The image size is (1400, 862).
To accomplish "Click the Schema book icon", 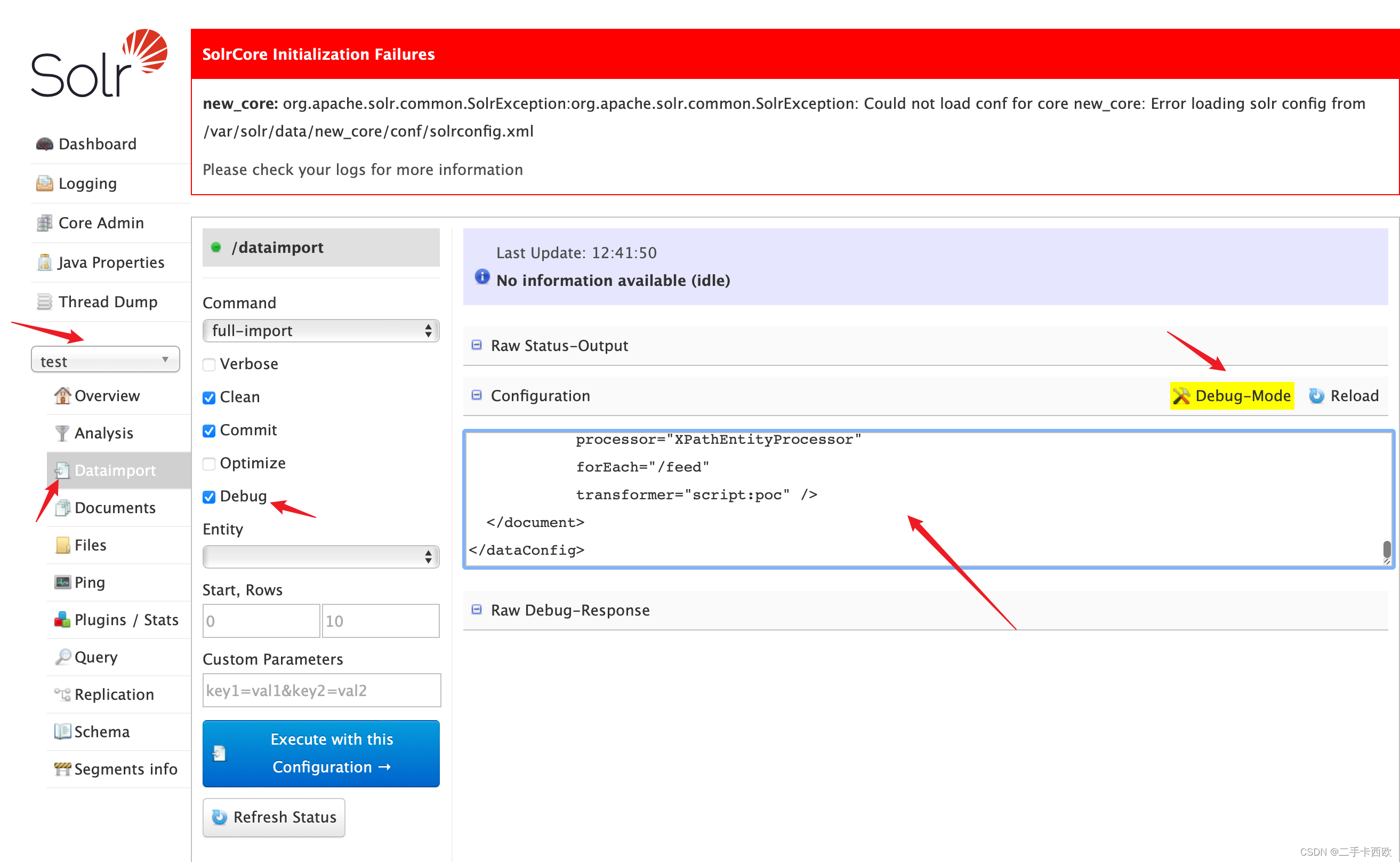I will (x=62, y=731).
